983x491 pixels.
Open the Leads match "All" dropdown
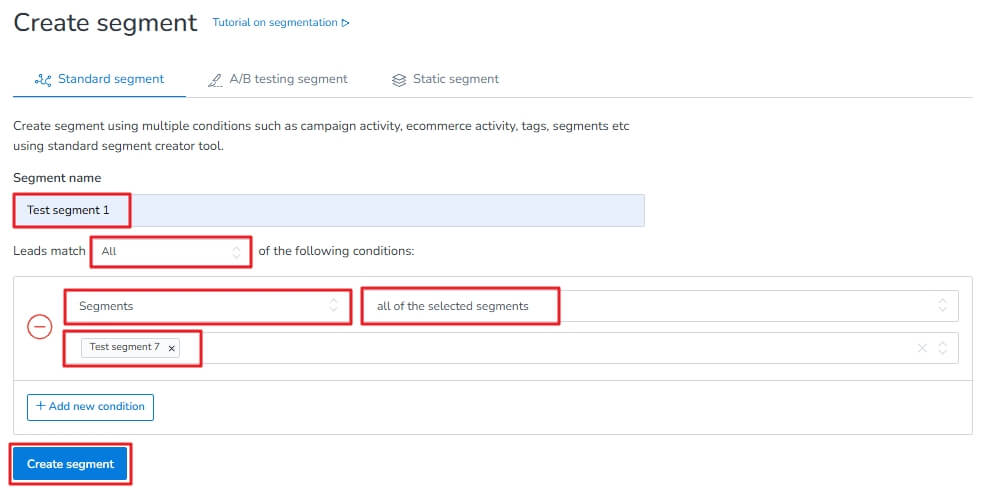tap(171, 252)
